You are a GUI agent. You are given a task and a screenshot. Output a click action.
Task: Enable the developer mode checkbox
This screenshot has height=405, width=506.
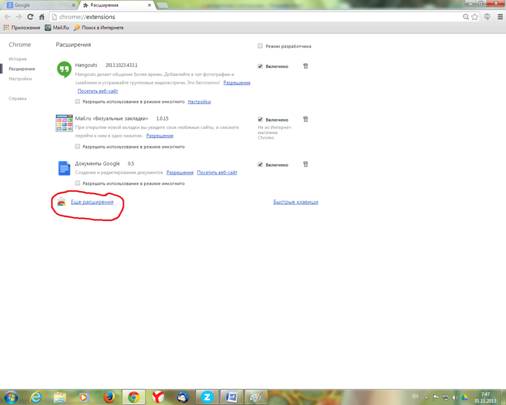click(x=260, y=46)
